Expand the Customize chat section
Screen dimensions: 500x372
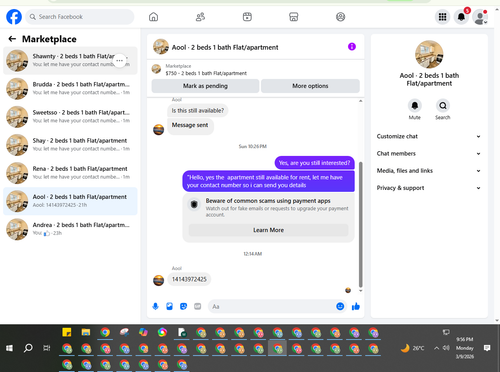(x=429, y=136)
